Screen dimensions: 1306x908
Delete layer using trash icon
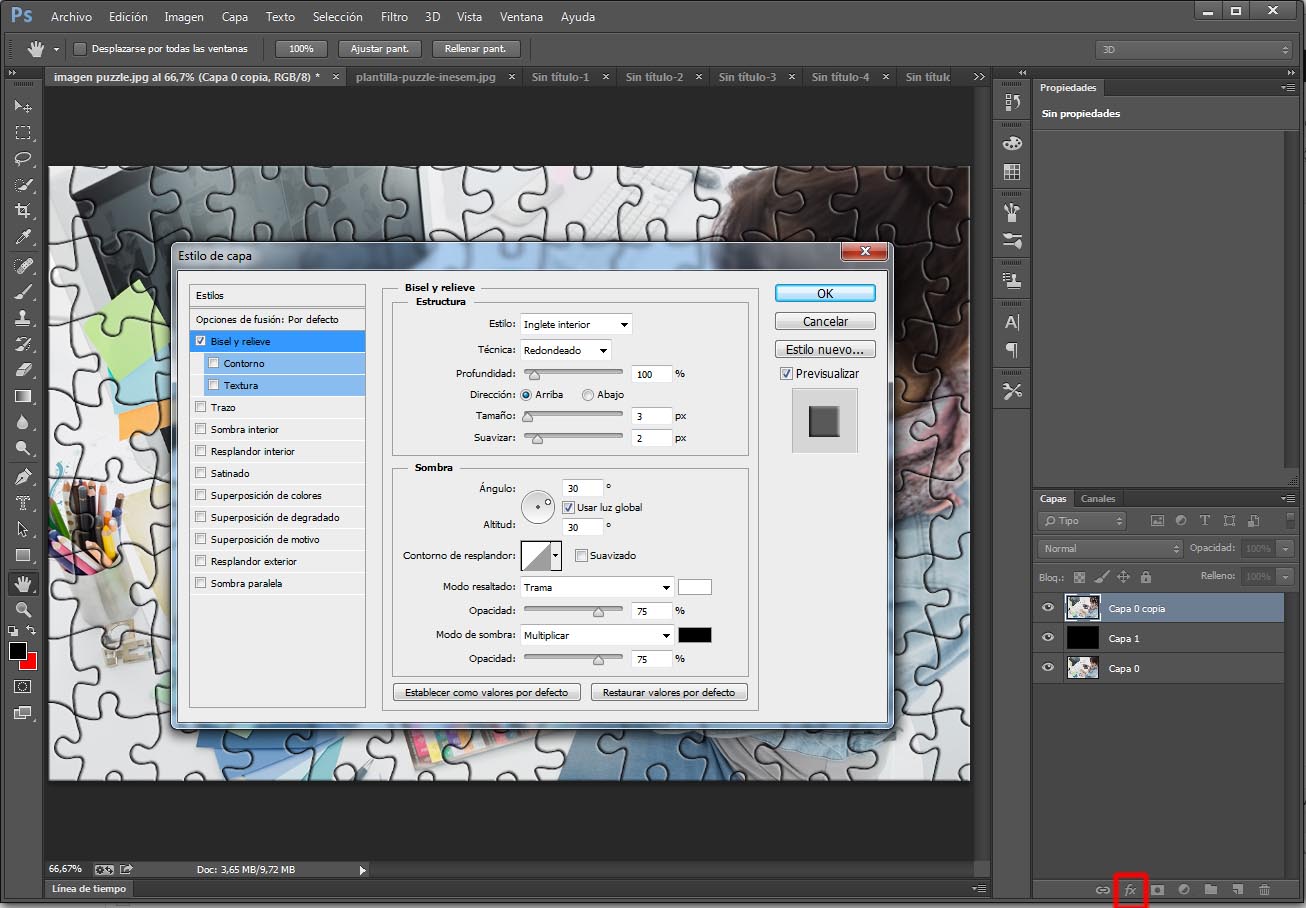1264,889
